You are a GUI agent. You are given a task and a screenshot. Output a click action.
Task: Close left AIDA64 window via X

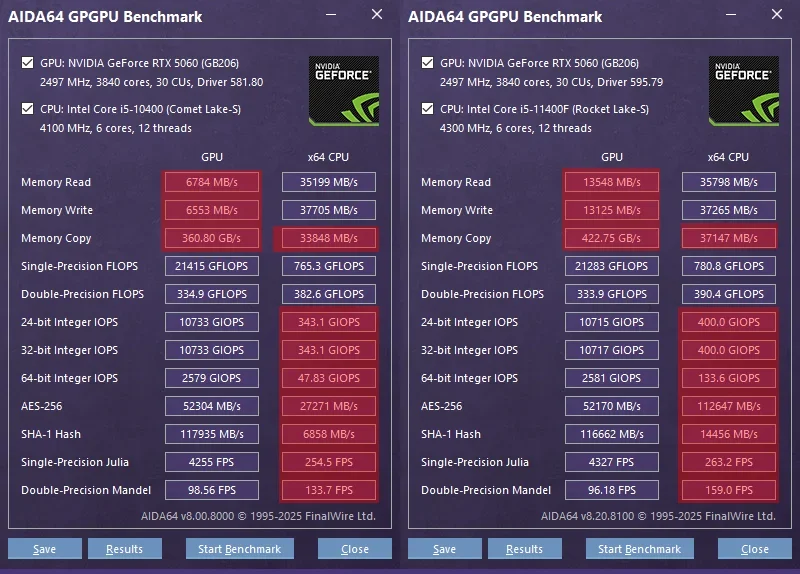(x=377, y=14)
